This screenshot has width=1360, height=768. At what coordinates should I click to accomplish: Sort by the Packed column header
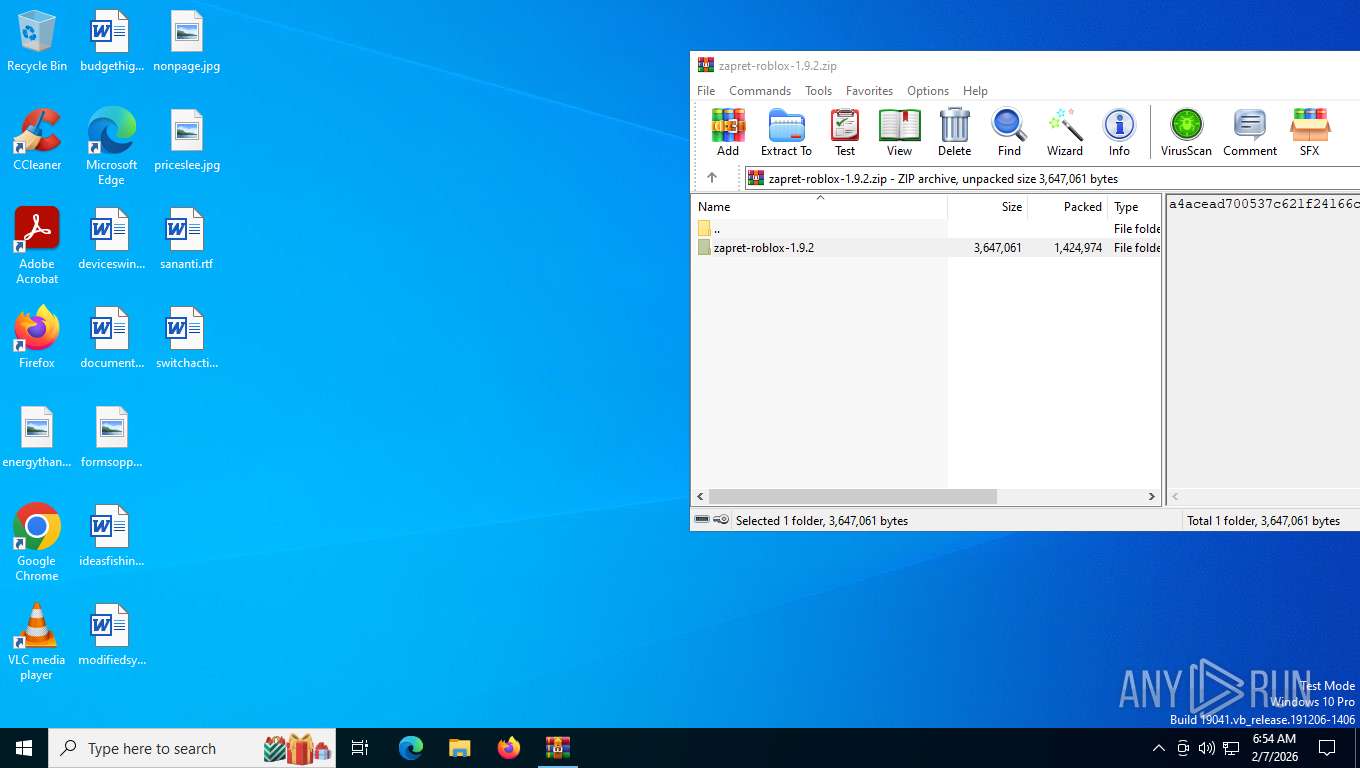[1068, 206]
